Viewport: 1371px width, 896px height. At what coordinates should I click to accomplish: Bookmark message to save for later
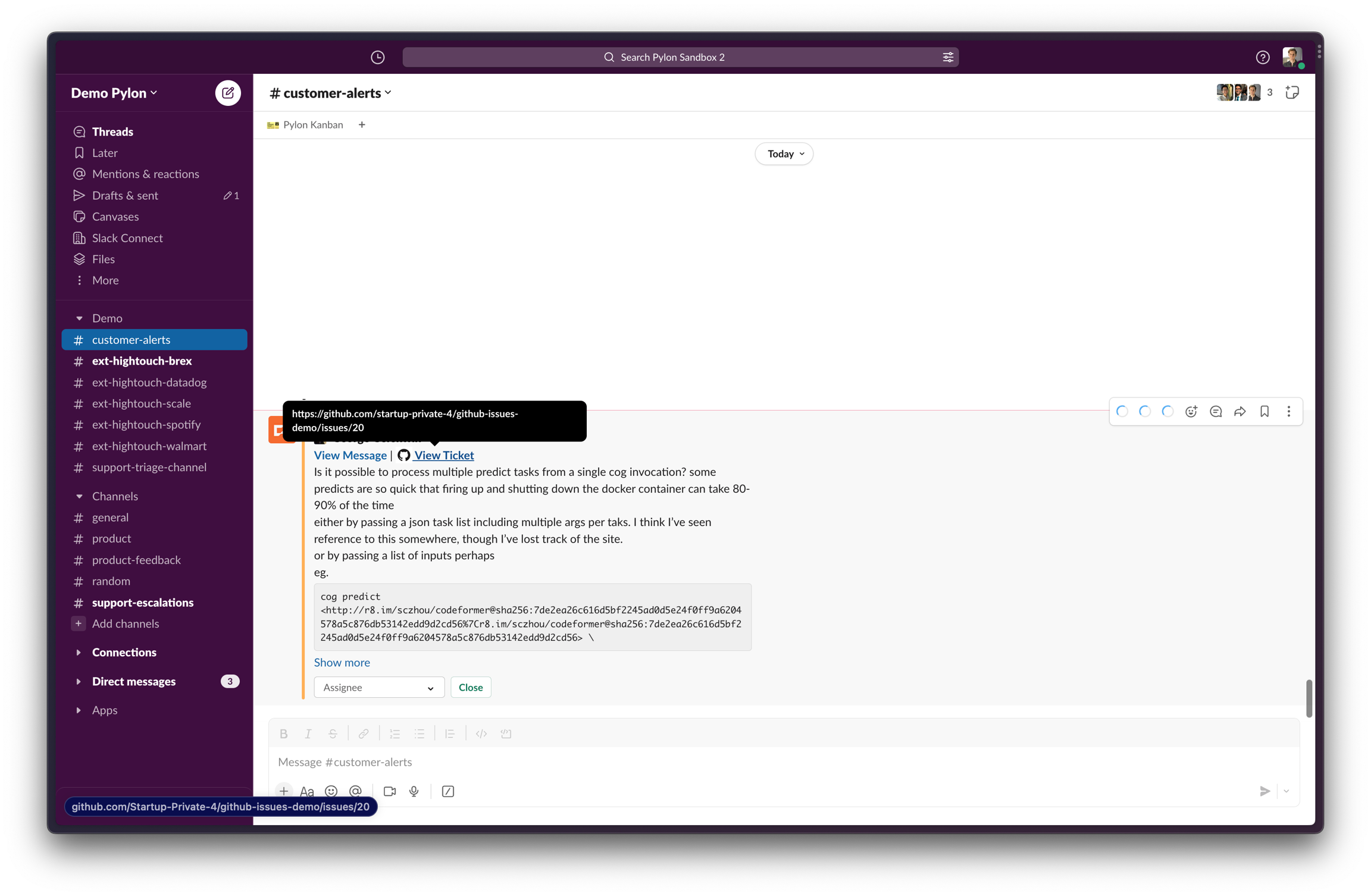1264,412
